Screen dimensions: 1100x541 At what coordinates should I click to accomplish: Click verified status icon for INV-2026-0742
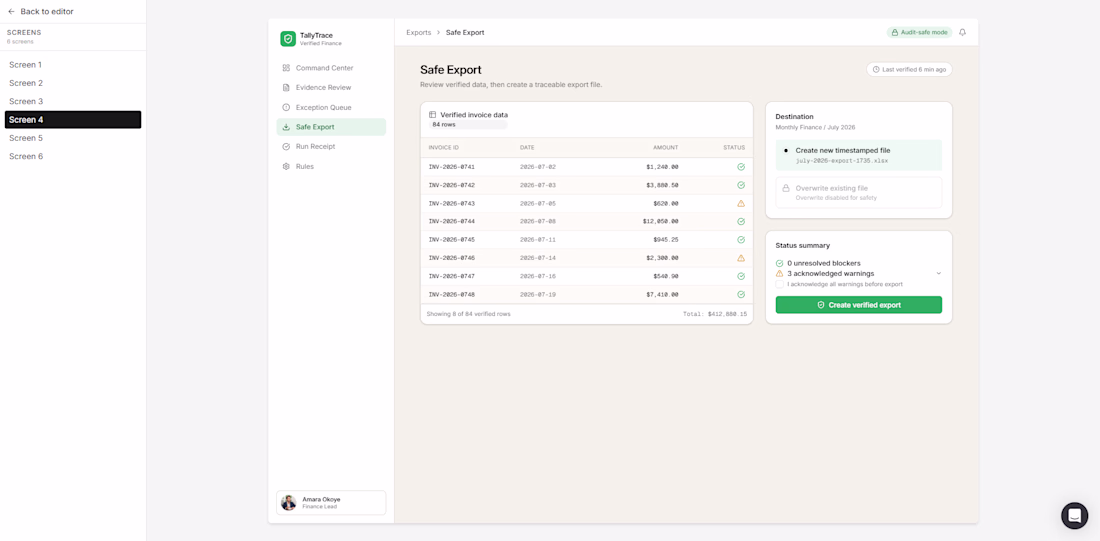pyautogui.click(x=741, y=185)
